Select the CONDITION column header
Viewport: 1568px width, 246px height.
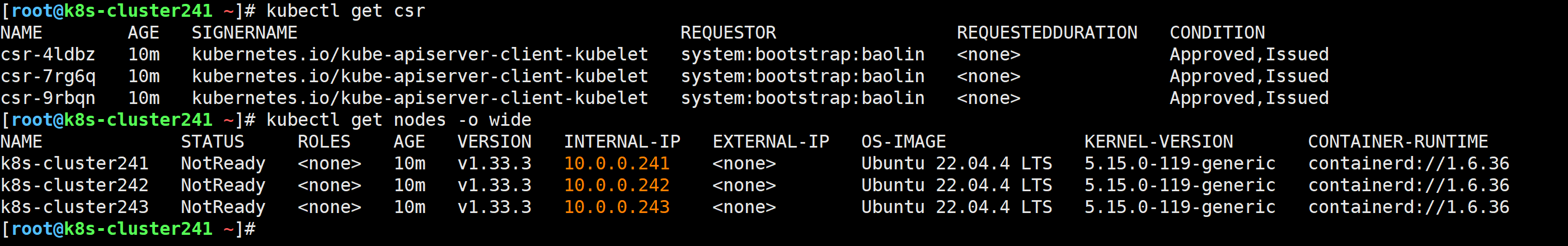click(x=1217, y=33)
